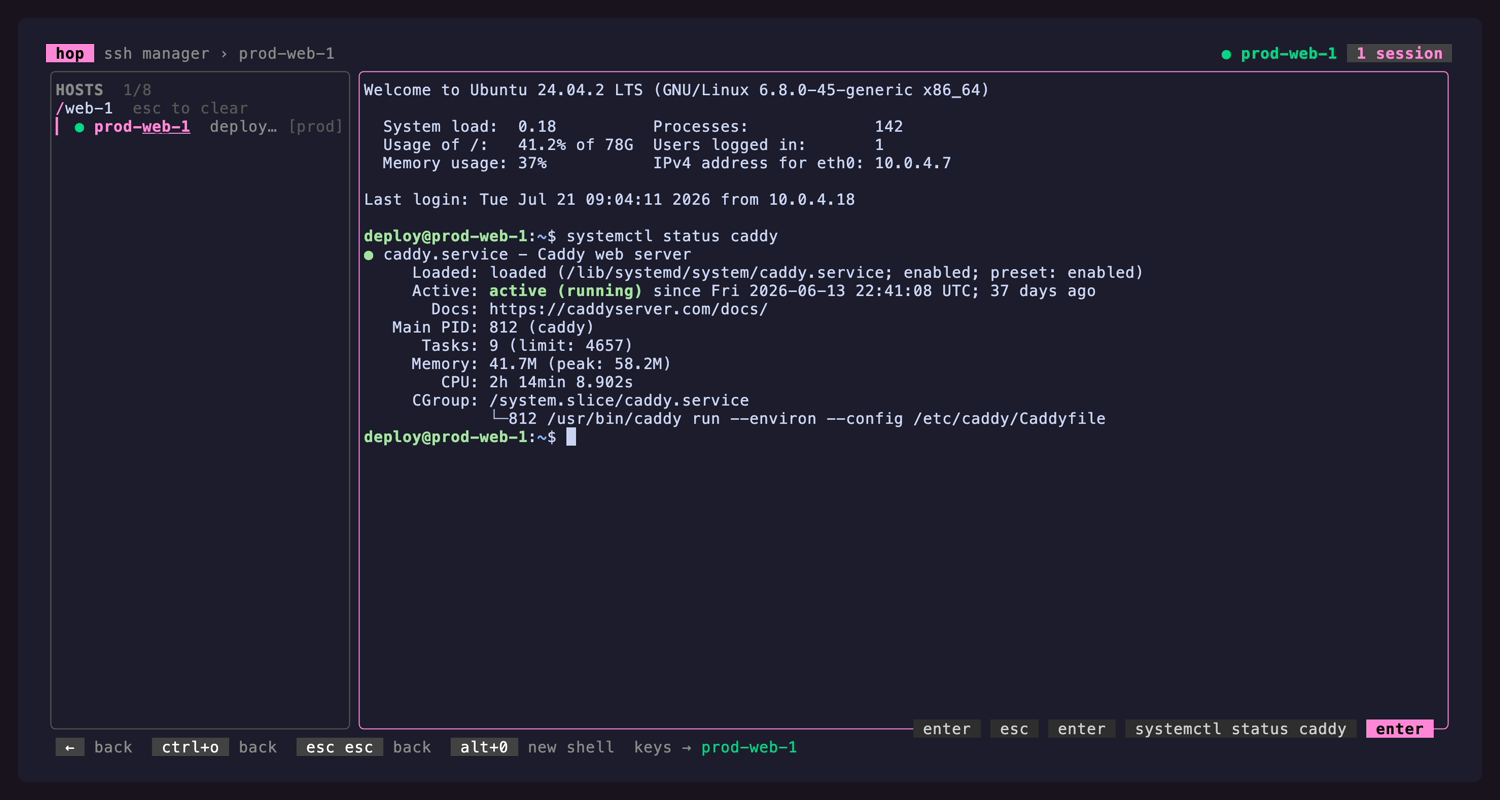Image resolution: width=1500 pixels, height=800 pixels.
Task: Focus the '/web-1' host filter field
Action: click(x=84, y=108)
